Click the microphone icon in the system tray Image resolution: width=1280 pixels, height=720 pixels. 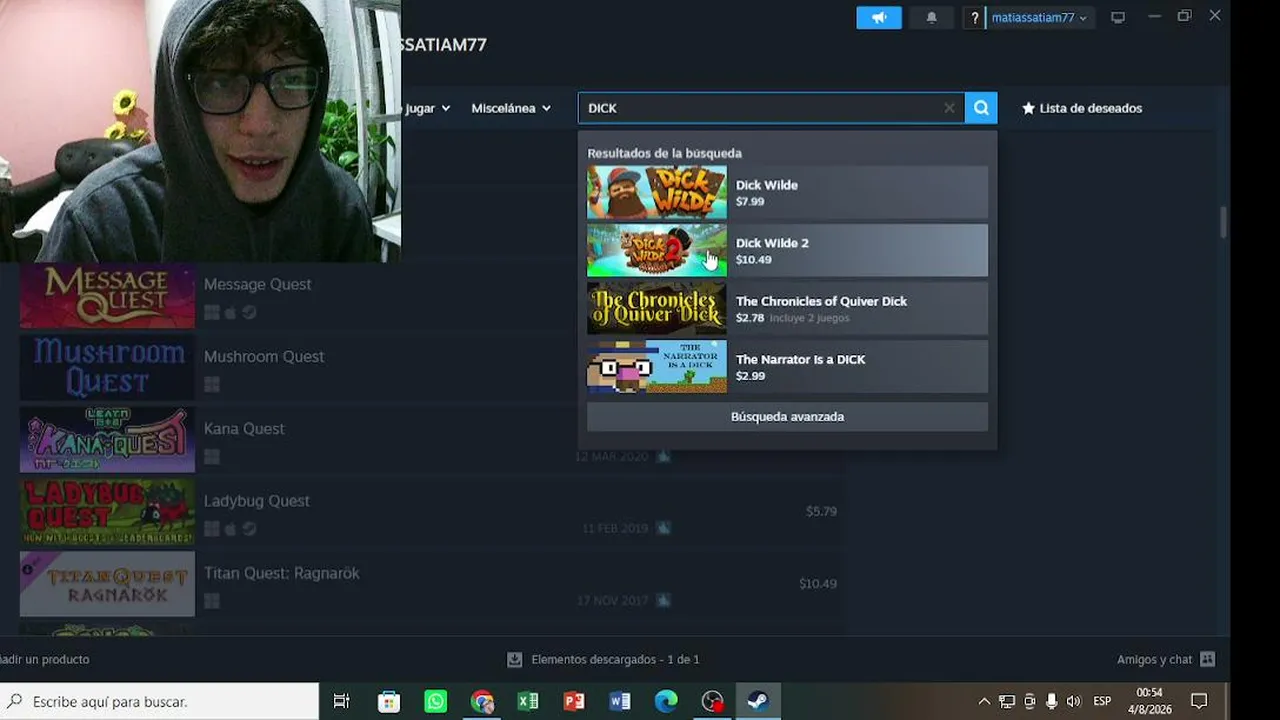[1051, 701]
